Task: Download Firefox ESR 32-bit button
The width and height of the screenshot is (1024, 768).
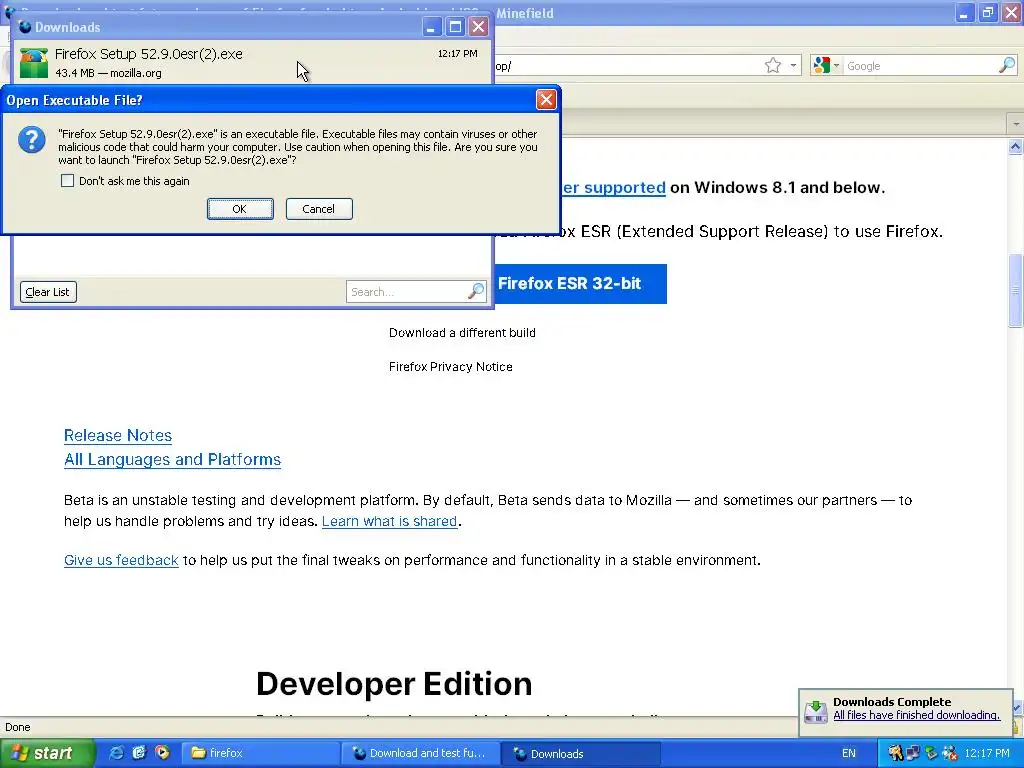Action: click(580, 283)
